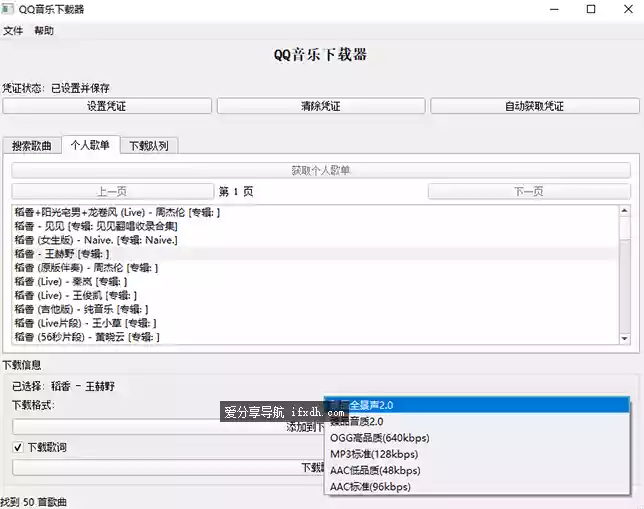Image resolution: width=644 pixels, height=509 pixels.
Task: Click the bottom 下载 button below lyrics checkbox
Action: (x=168, y=468)
